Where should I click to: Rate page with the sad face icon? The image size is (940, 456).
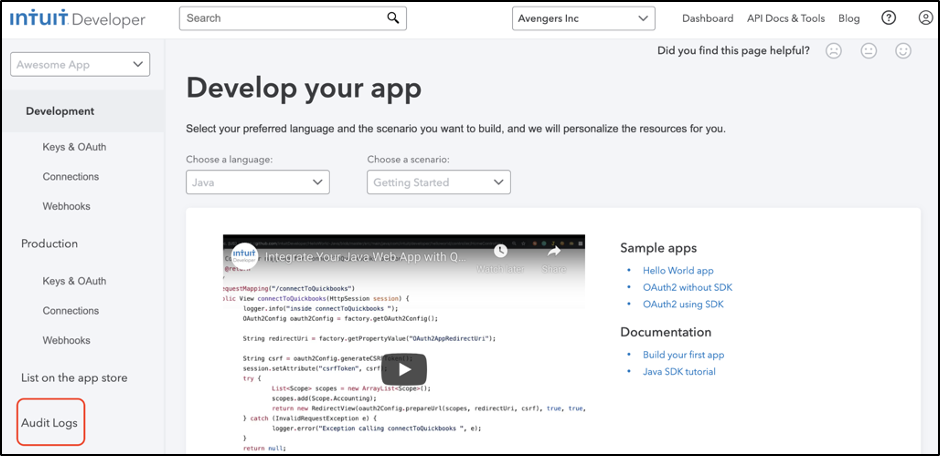(833, 51)
